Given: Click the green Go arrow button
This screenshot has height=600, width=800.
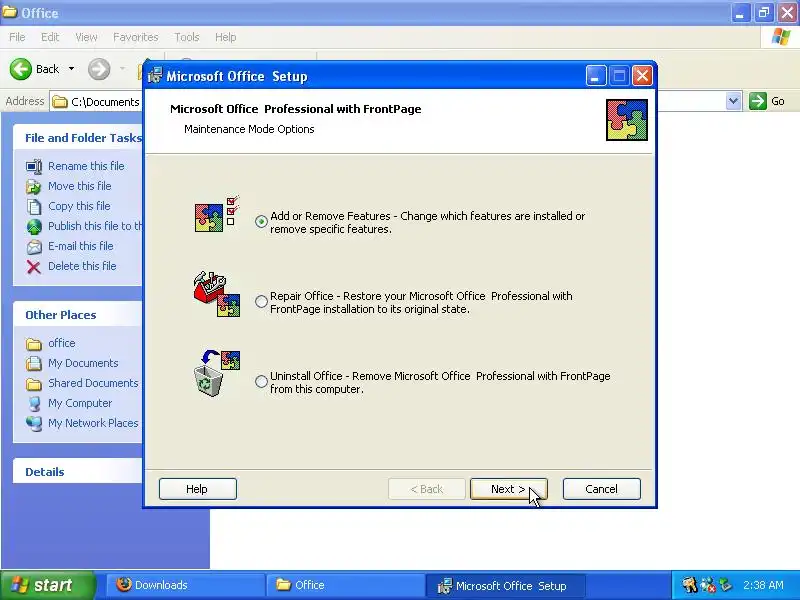Looking at the screenshot, I should (x=758, y=101).
